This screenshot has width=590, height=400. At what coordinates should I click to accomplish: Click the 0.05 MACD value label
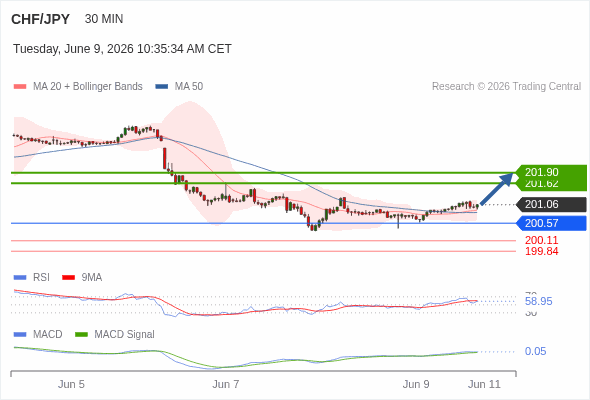click(535, 351)
